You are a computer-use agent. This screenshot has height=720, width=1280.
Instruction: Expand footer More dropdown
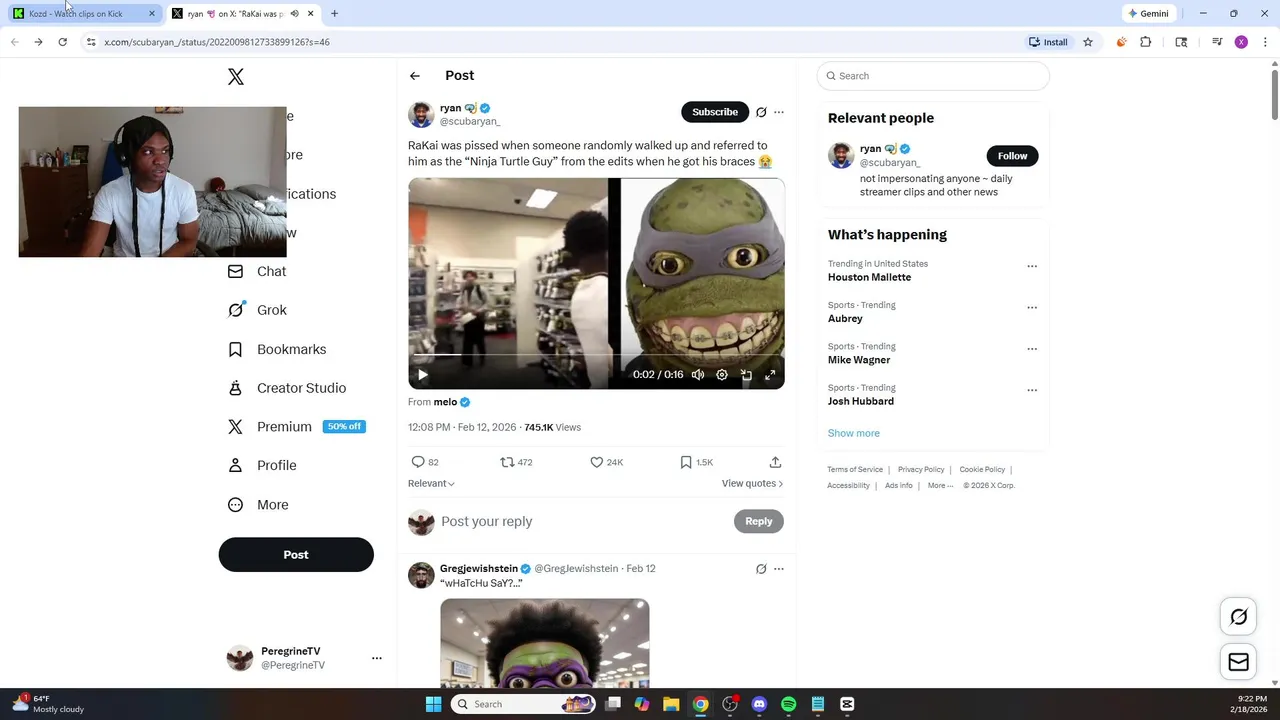click(x=940, y=485)
